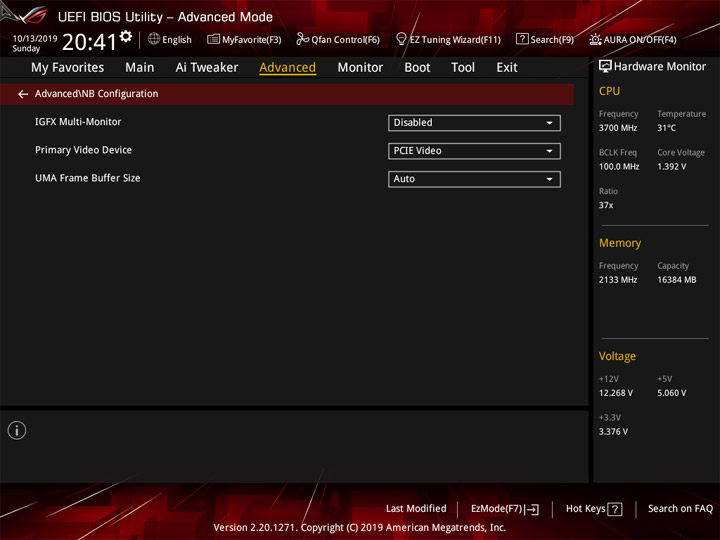Open MyFavorite(F3) list icon
The width and height of the screenshot is (720, 540).
tap(213, 39)
